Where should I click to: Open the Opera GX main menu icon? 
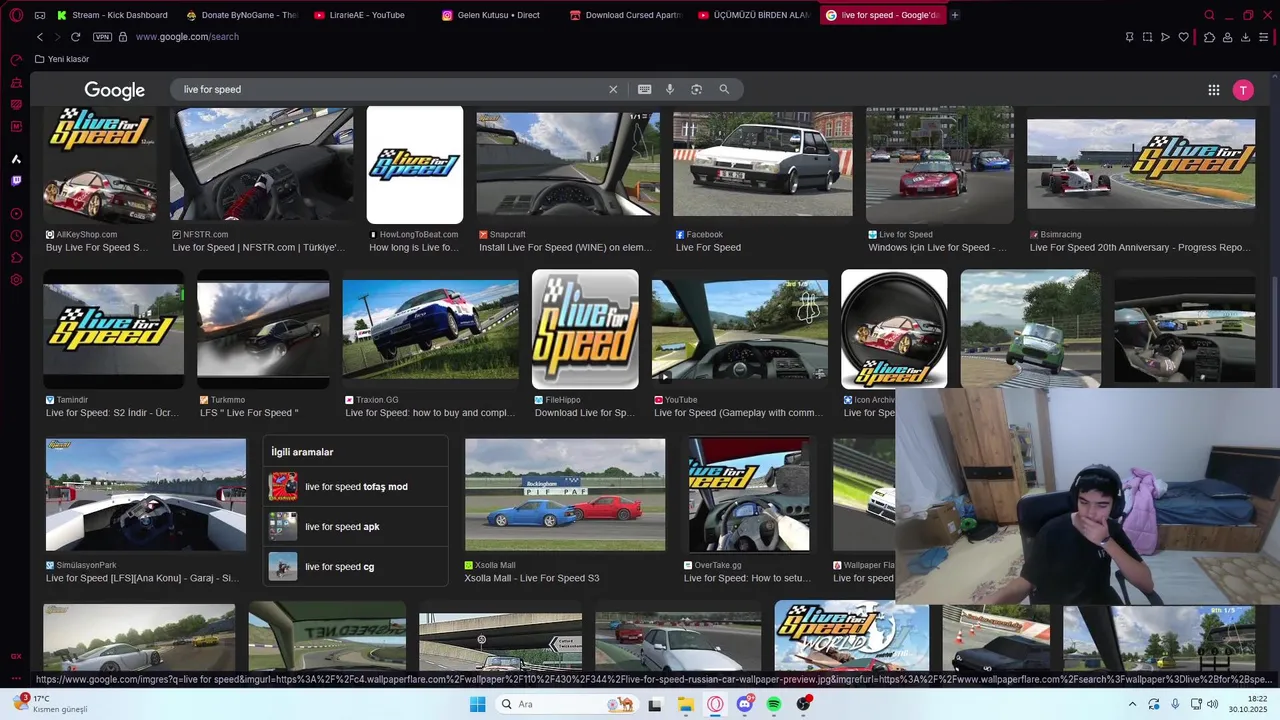tap(16, 15)
